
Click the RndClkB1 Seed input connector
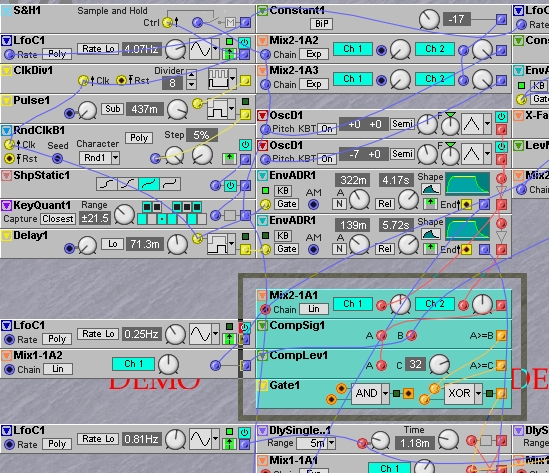[x=57, y=159]
